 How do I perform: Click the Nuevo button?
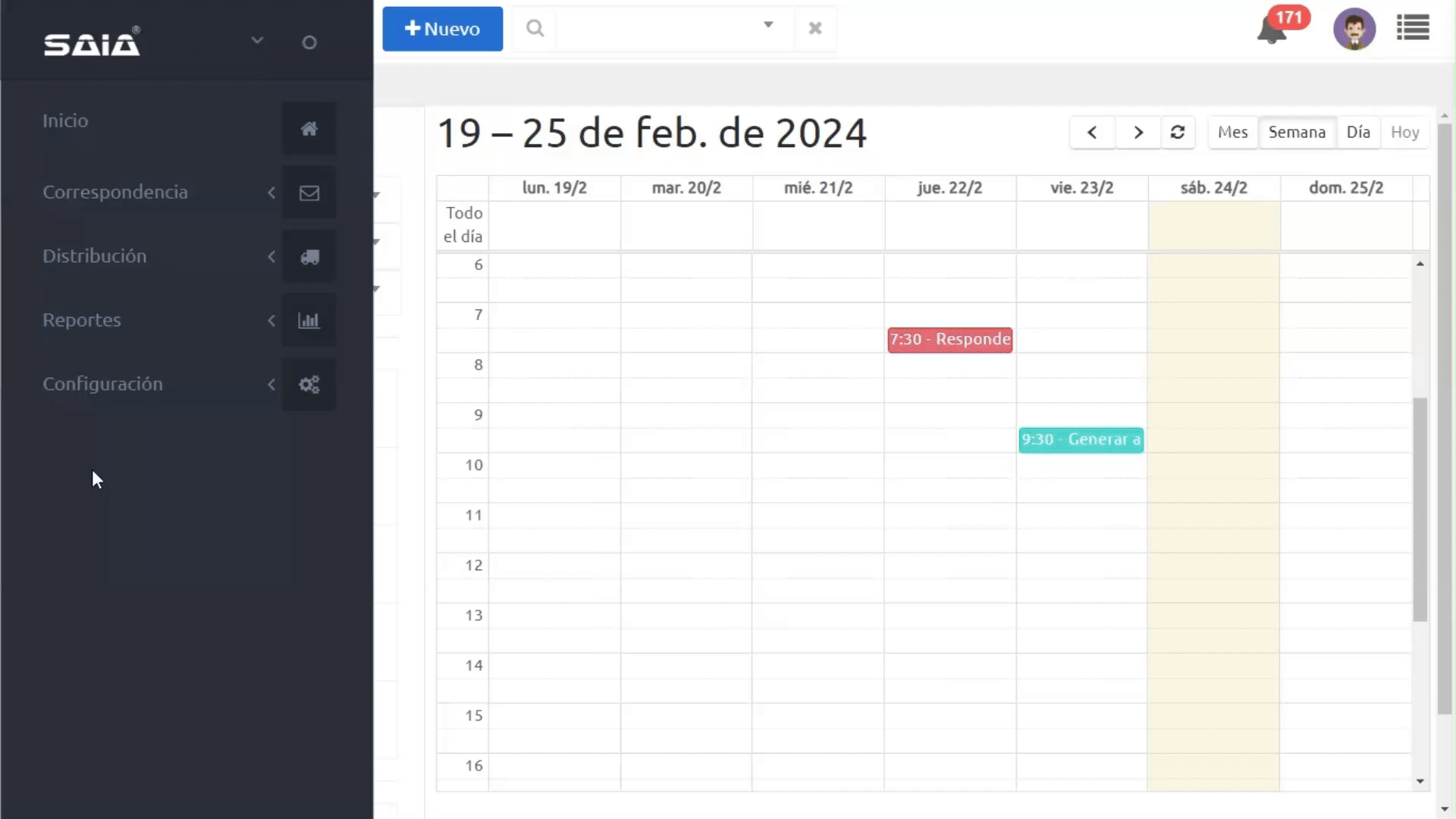pos(442,29)
